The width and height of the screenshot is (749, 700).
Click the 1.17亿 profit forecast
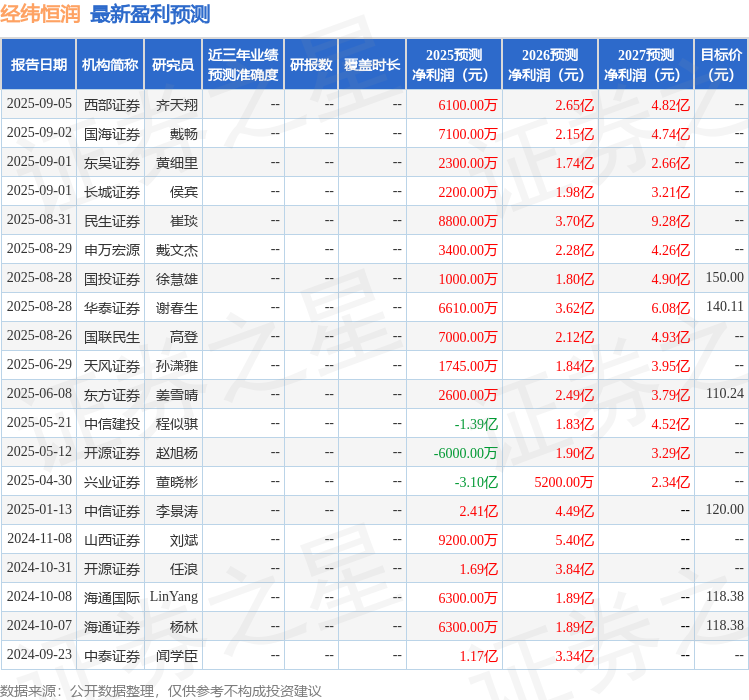pyautogui.click(x=479, y=656)
